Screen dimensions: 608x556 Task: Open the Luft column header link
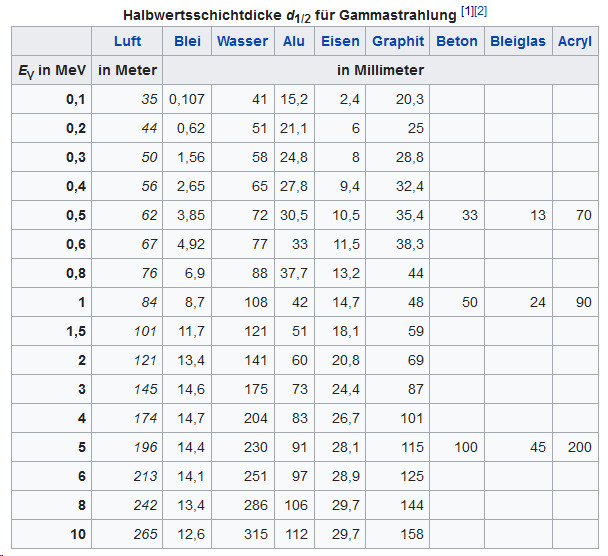point(126,41)
